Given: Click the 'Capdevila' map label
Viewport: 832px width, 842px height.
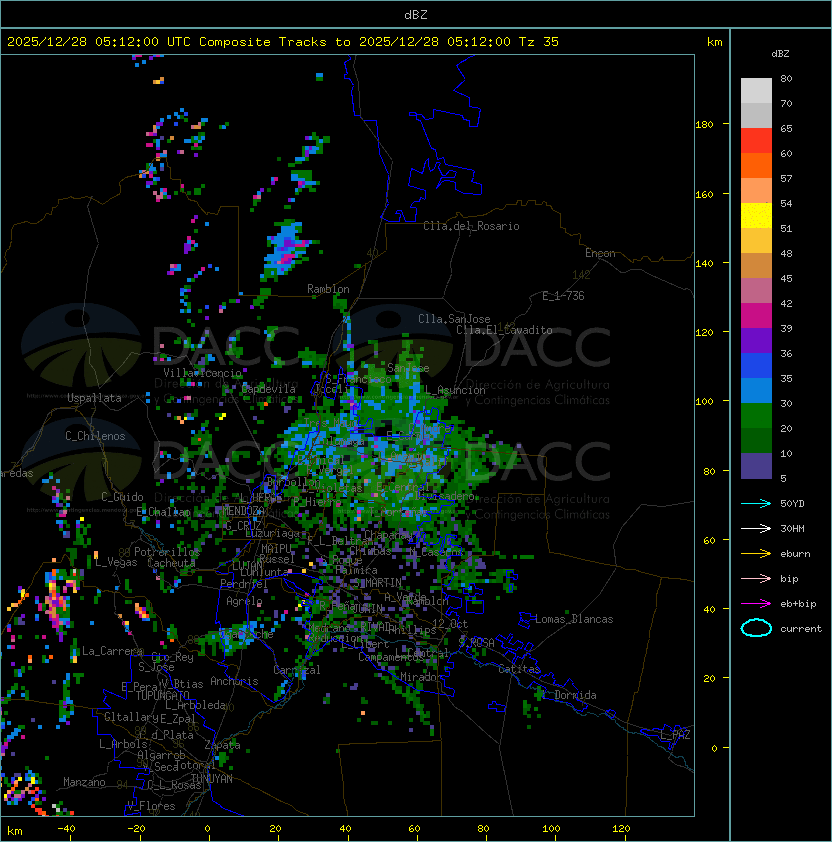Looking at the screenshot, I should click(269, 389).
